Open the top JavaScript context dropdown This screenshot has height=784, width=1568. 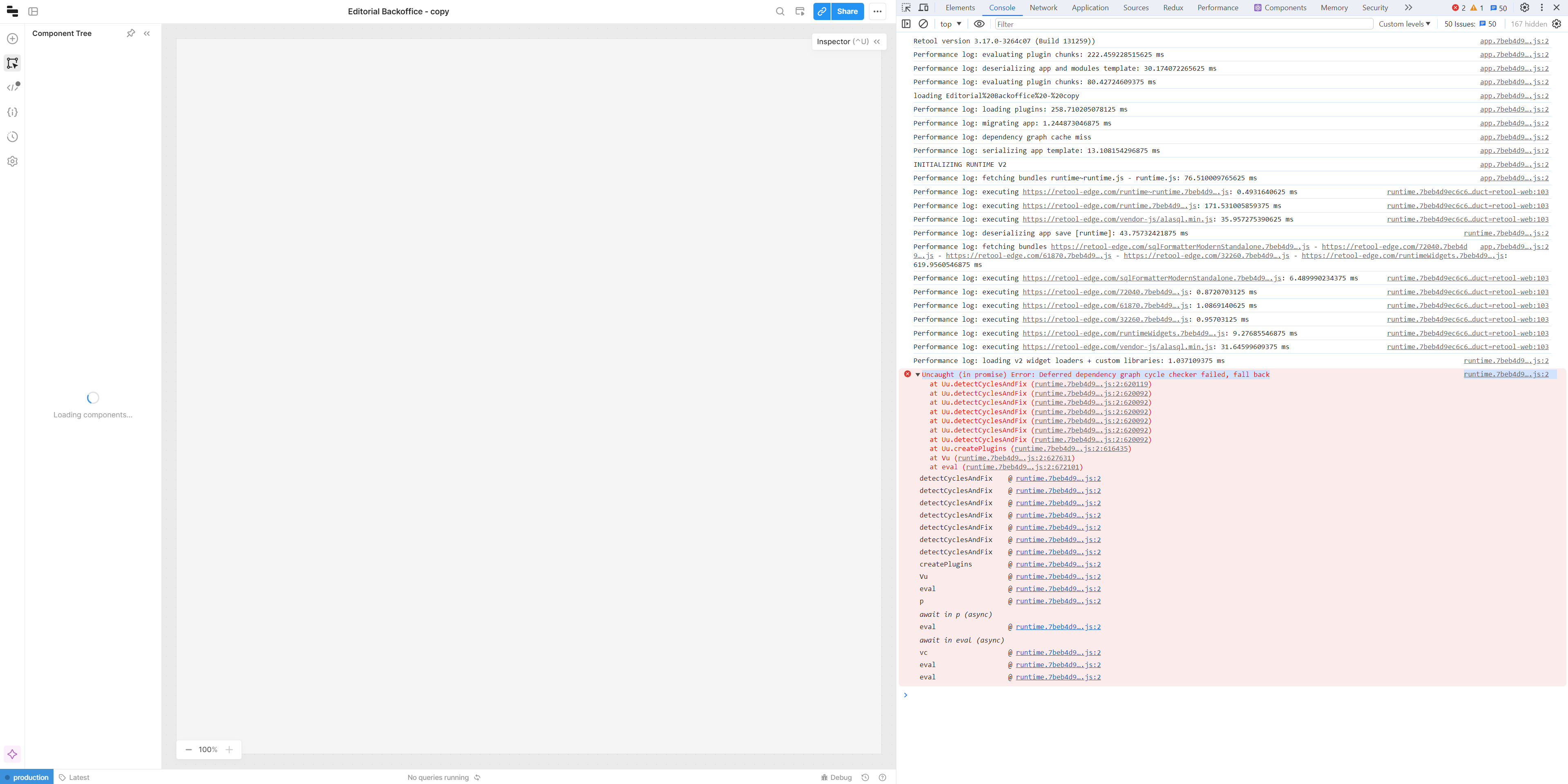click(x=951, y=24)
